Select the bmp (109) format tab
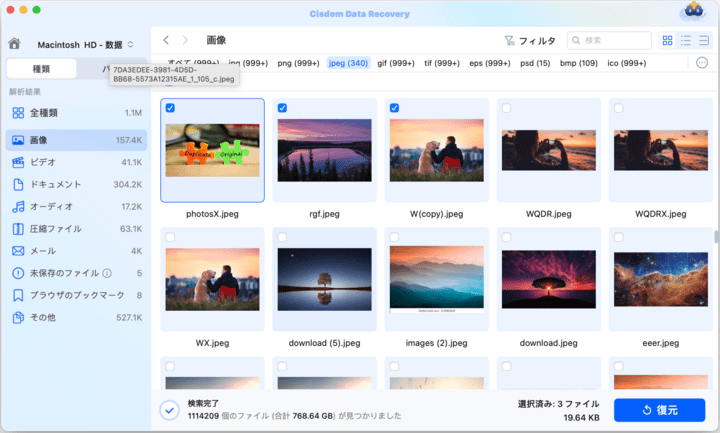This screenshot has height=433, width=720. pyautogui.click(x=579, y=63)
